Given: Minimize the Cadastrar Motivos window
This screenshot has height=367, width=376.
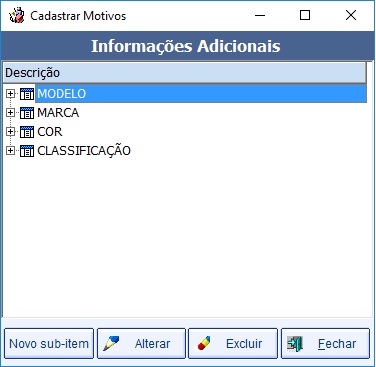Looking at the screenshot, I should pos(260,15).
